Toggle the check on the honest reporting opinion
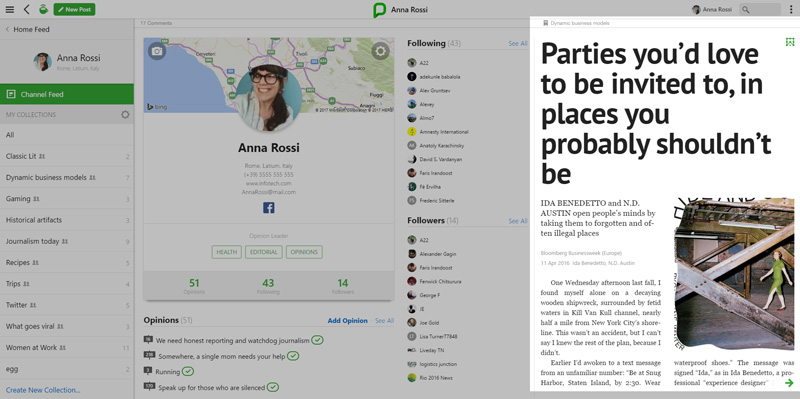 pos(317,340)
